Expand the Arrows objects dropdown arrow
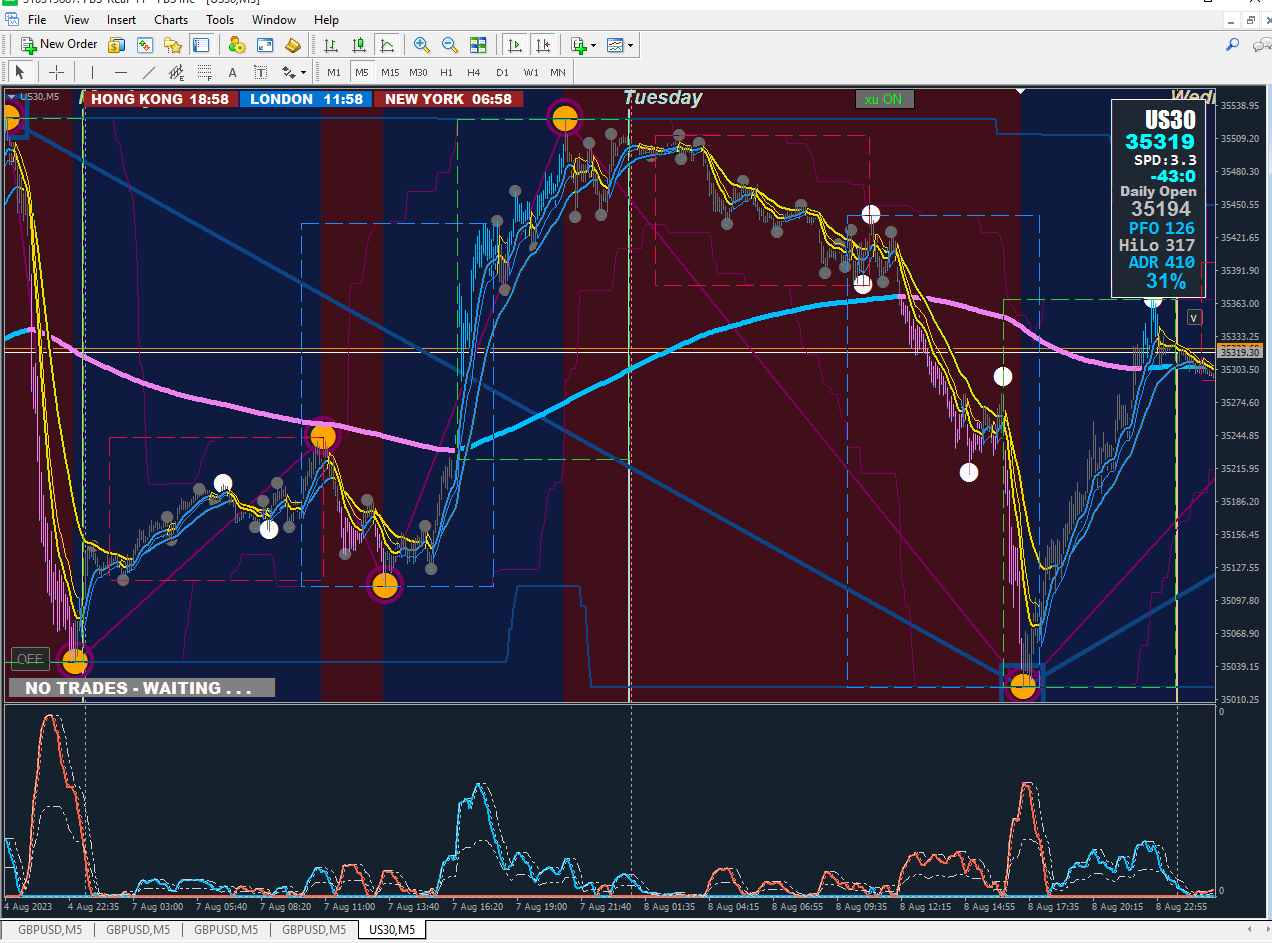The height and width of the screenshot is (943, 1272). coord(303,72)
